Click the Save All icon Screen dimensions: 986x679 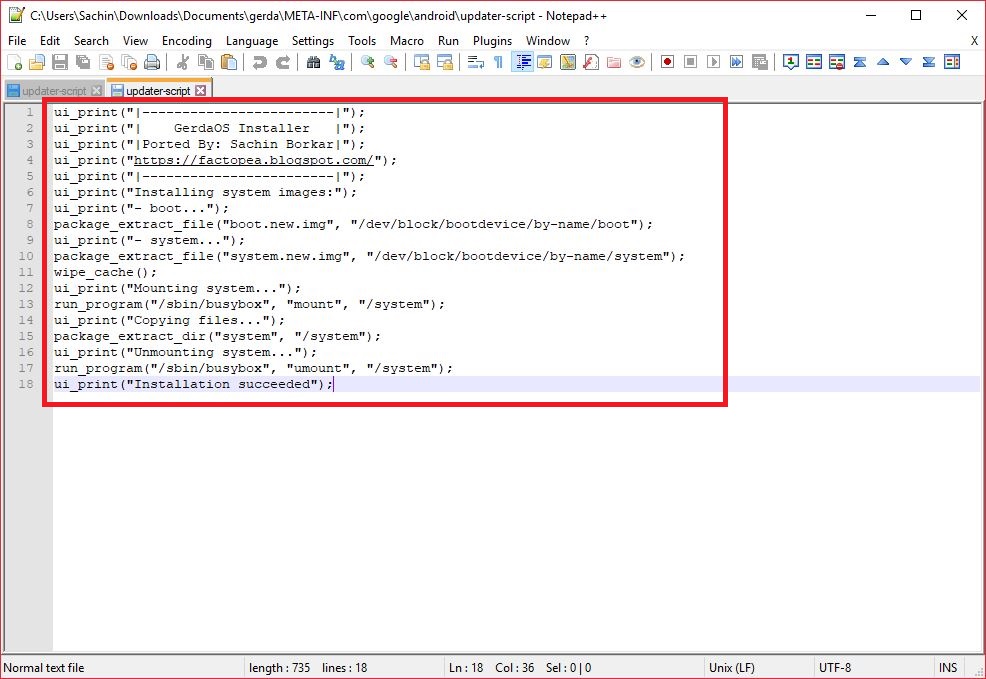(83, 62)
